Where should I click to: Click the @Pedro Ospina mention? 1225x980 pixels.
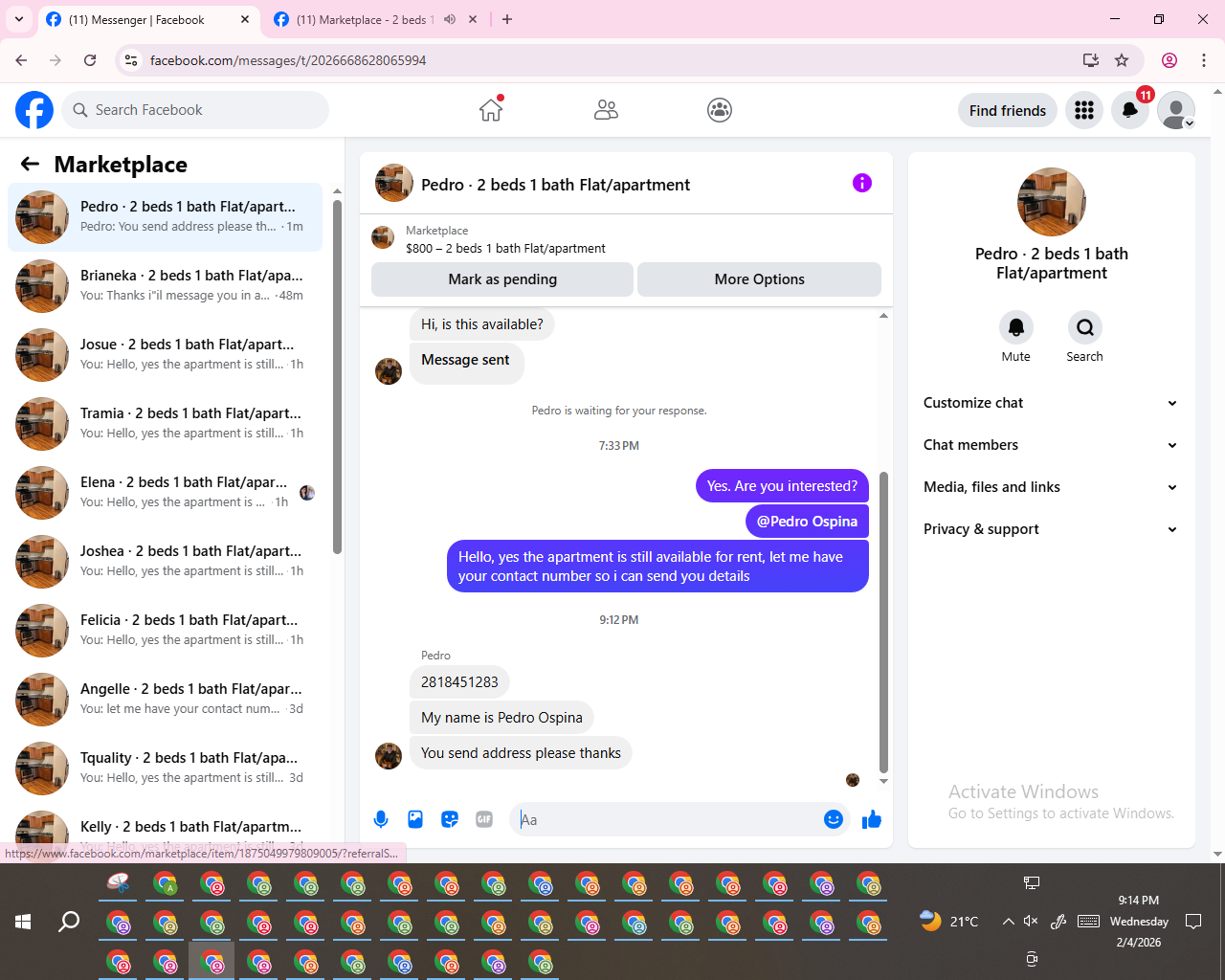click(x=807, y=522)
